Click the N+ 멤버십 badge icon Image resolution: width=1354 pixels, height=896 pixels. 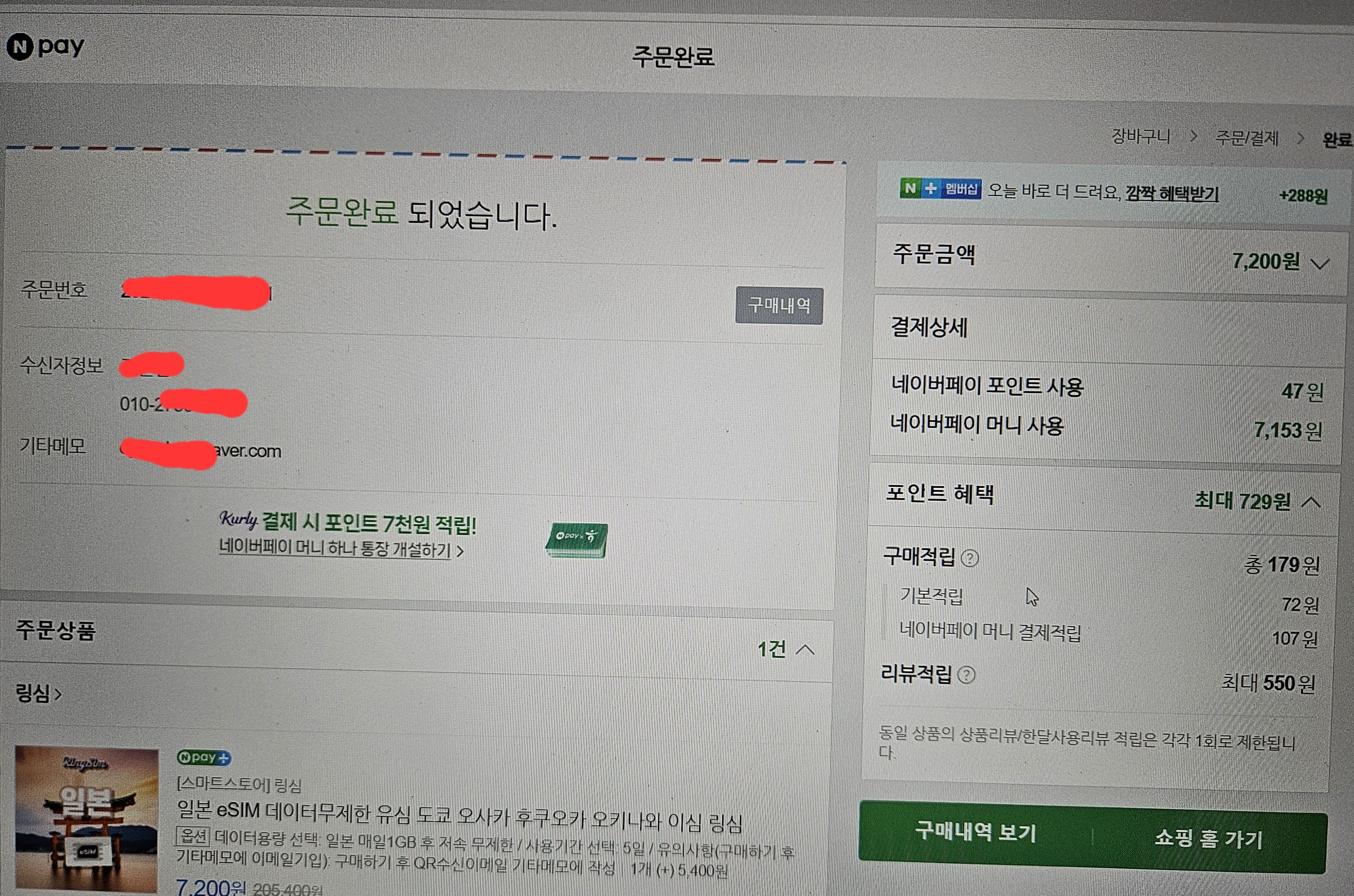click(940, 189)
